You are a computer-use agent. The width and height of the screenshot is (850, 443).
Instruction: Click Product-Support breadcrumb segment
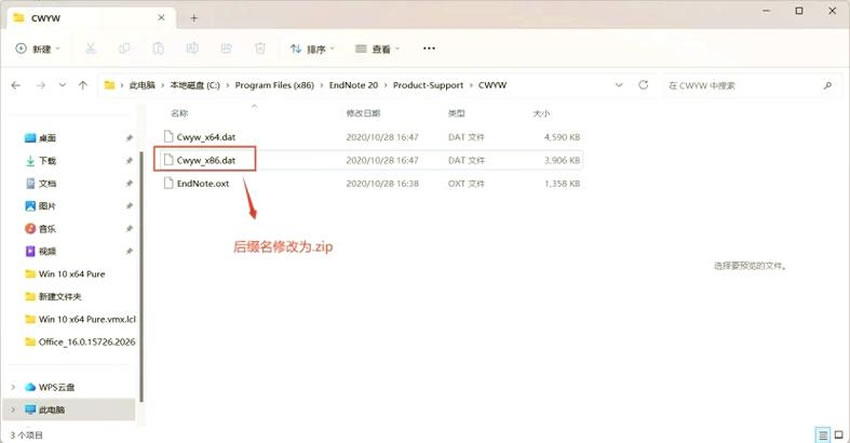(428, 85)
